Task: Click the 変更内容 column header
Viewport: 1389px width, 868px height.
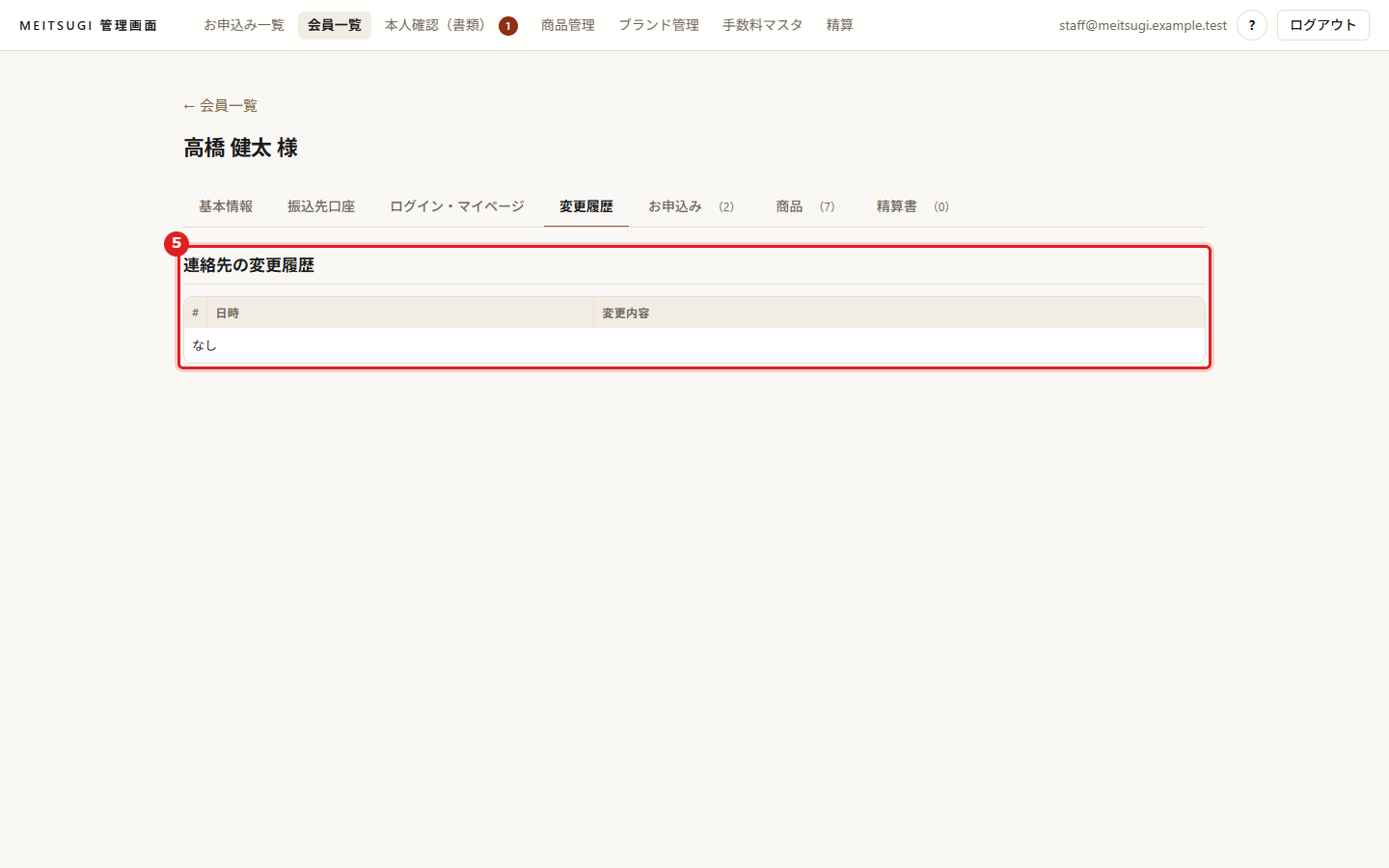Action: tap(899, 312)
